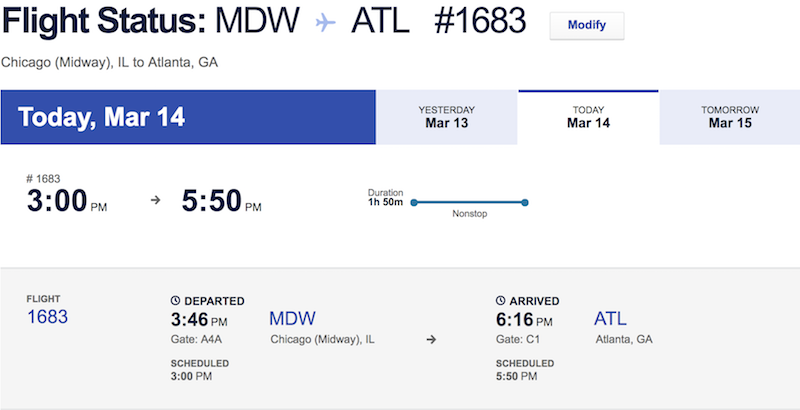Viewport: 800px width, 410px height.
Task: Click the MDW airport link
Action: (x=292, y=319)
